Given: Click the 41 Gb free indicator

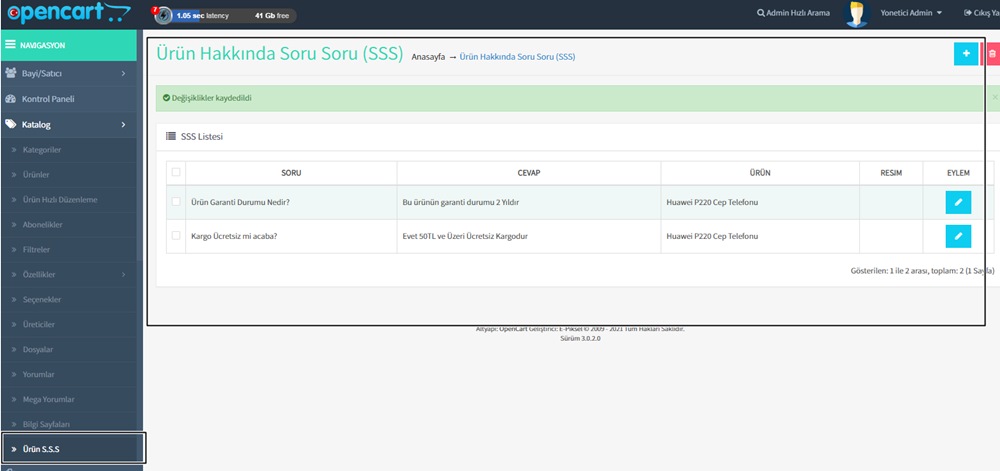Looking at the screenshot, I should [x=272, y=16].
